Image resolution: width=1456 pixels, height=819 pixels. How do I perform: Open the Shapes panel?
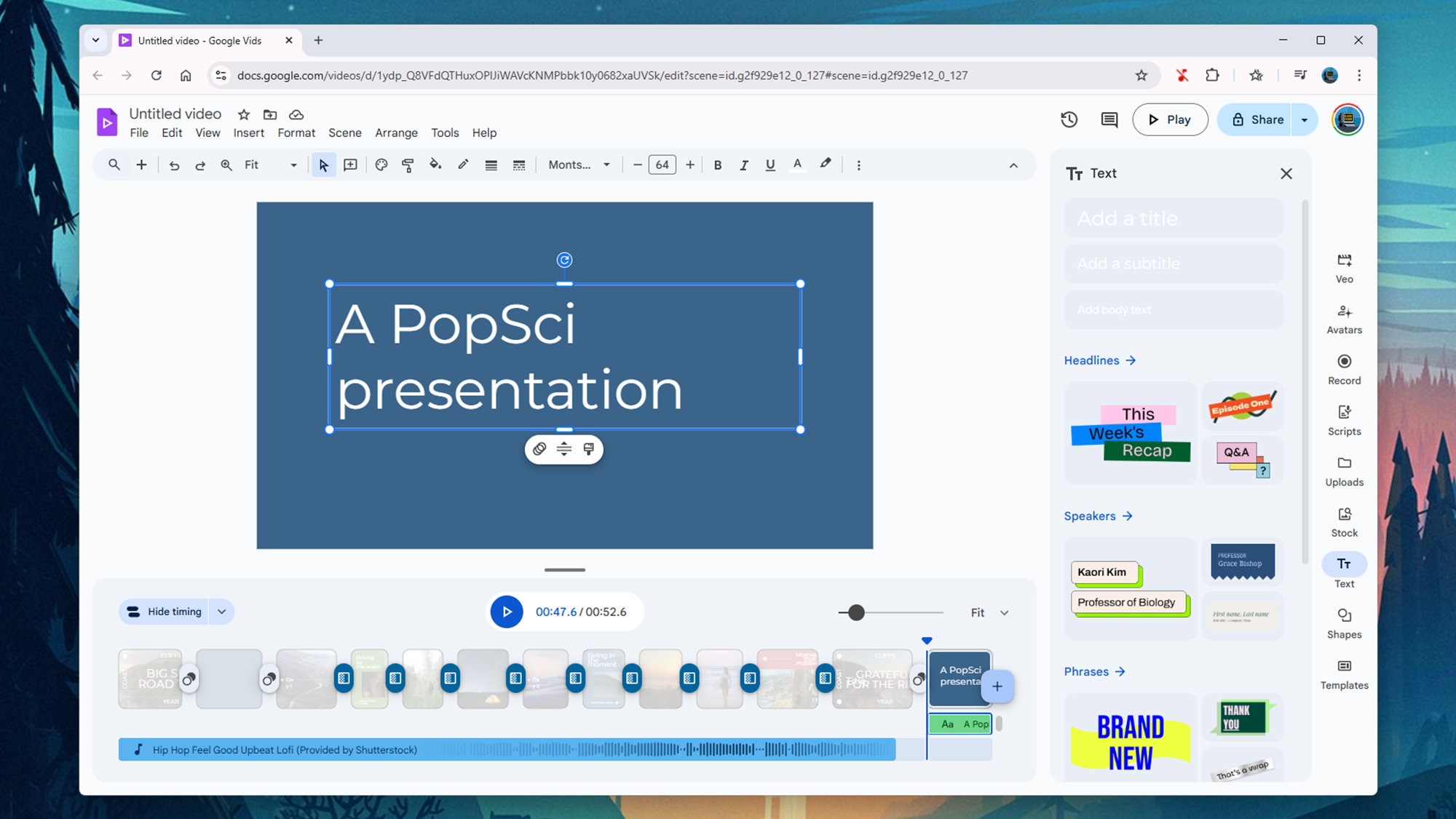pyautogui.click(x=1343, y=622)
